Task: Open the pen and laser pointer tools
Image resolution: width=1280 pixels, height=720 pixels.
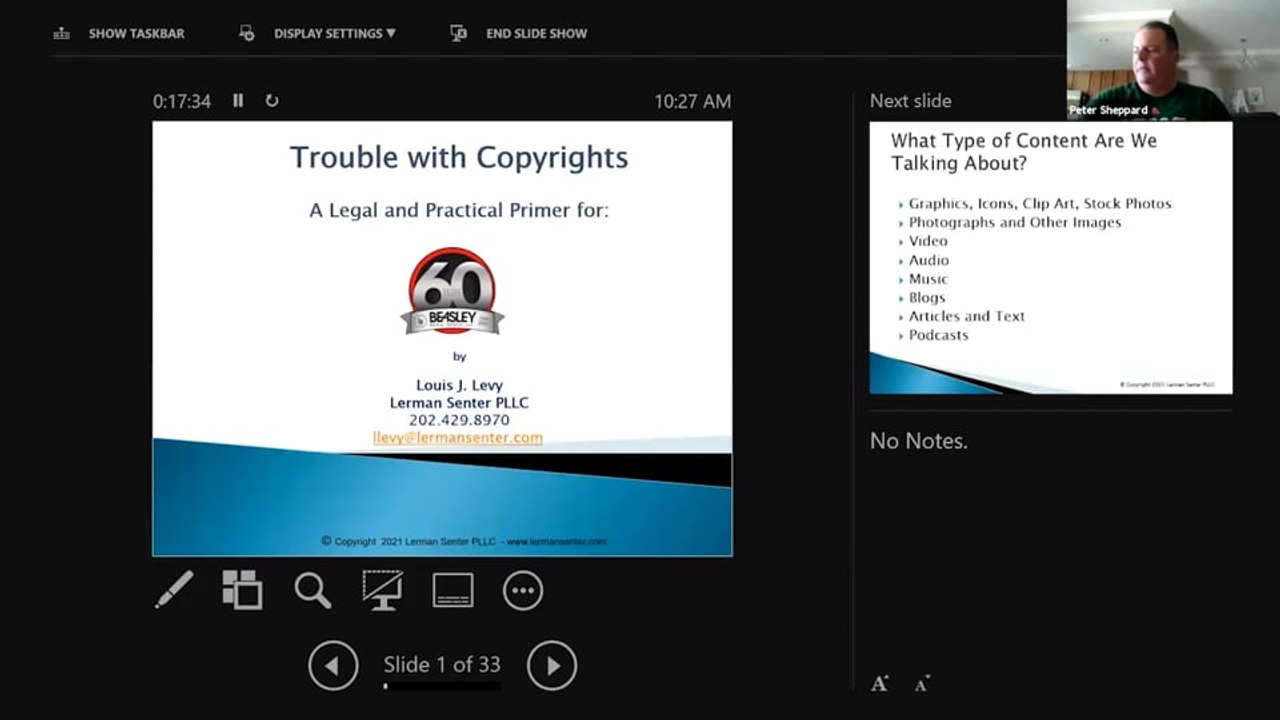Action: (174, 590)
